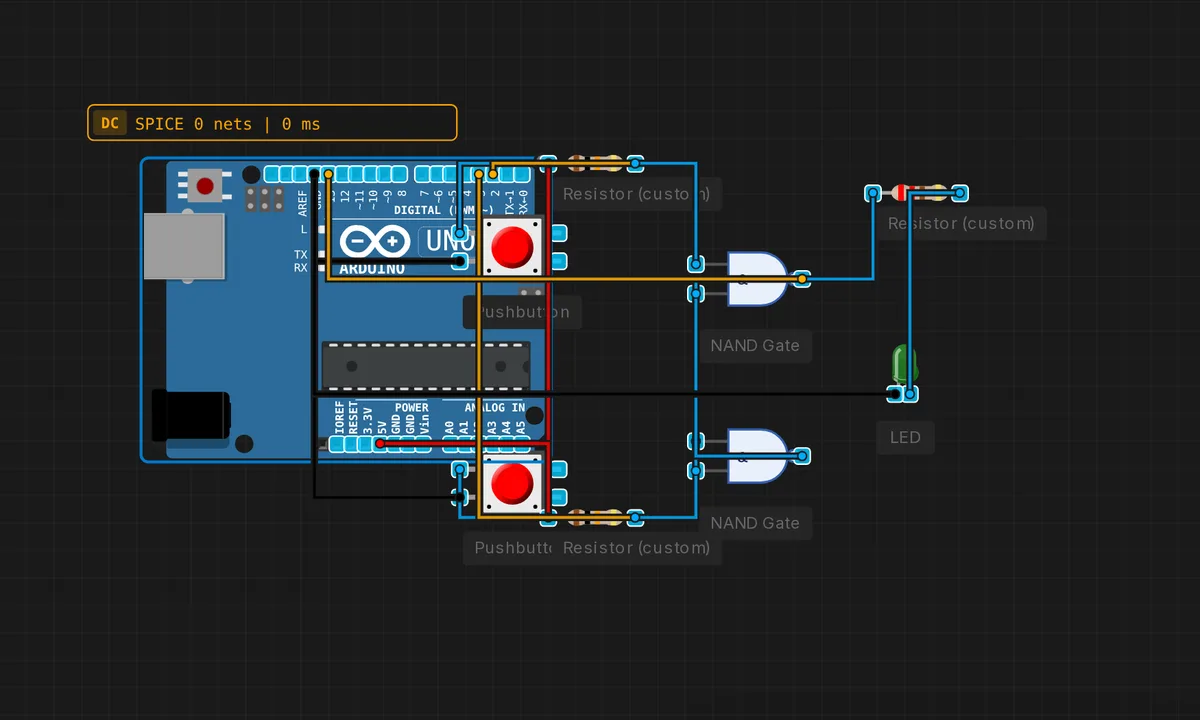Select the resistor above the upper pushbutton

[x=591, y=162]
